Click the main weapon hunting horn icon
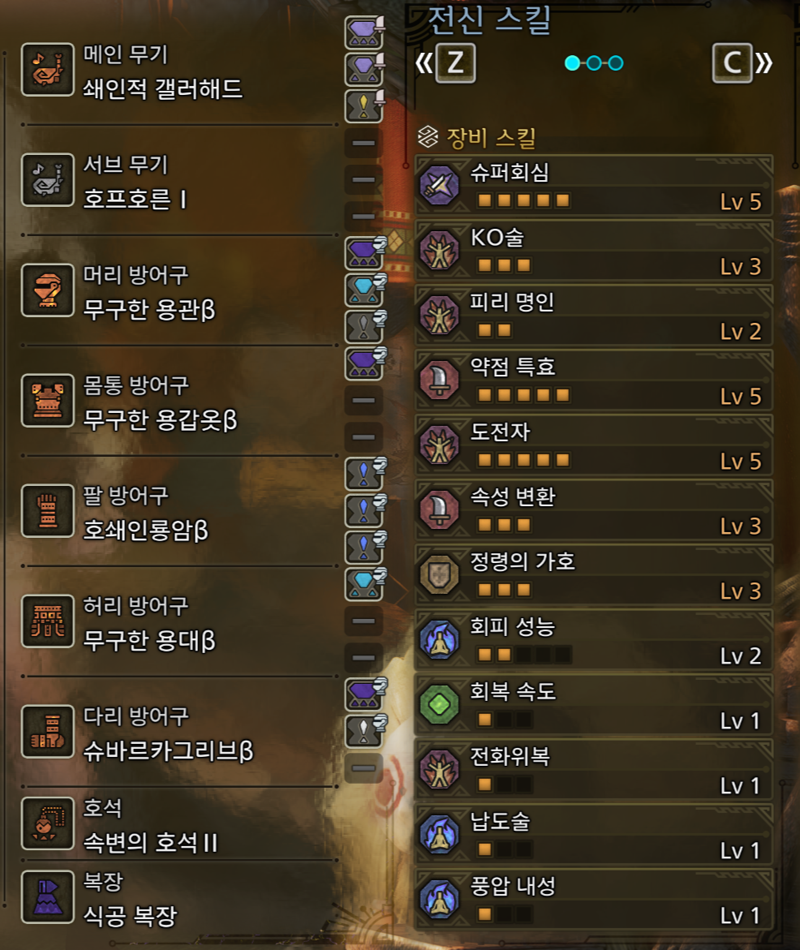This screenshot has width=800, height=950. pyautogui.click(x=48, y=70)
